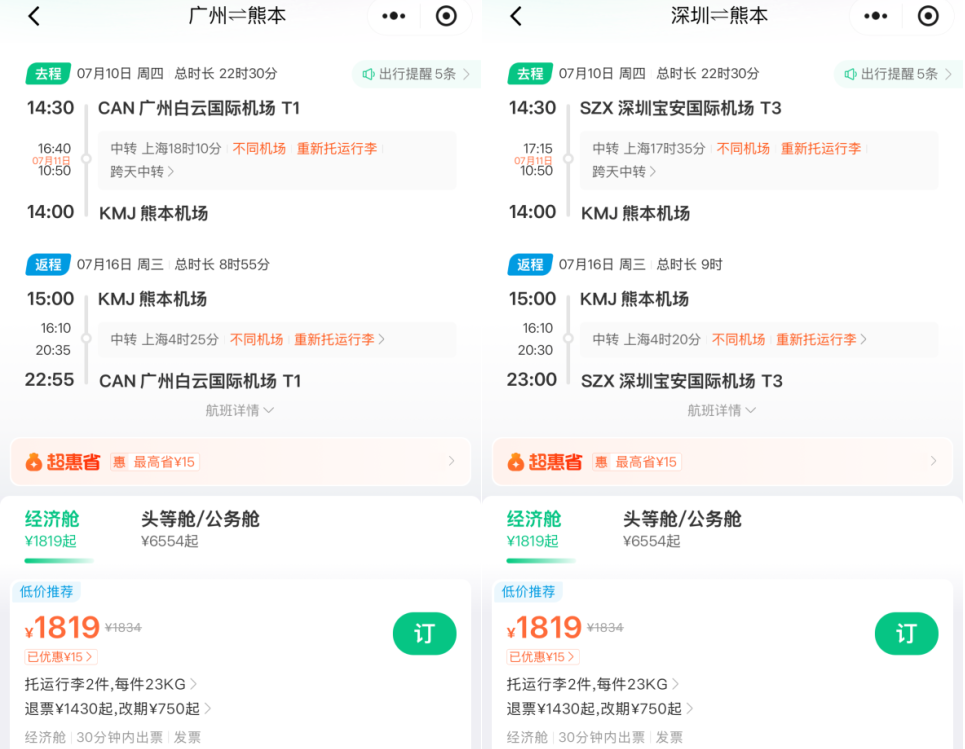Expand 航班详情 on 深圳 page

721,411
